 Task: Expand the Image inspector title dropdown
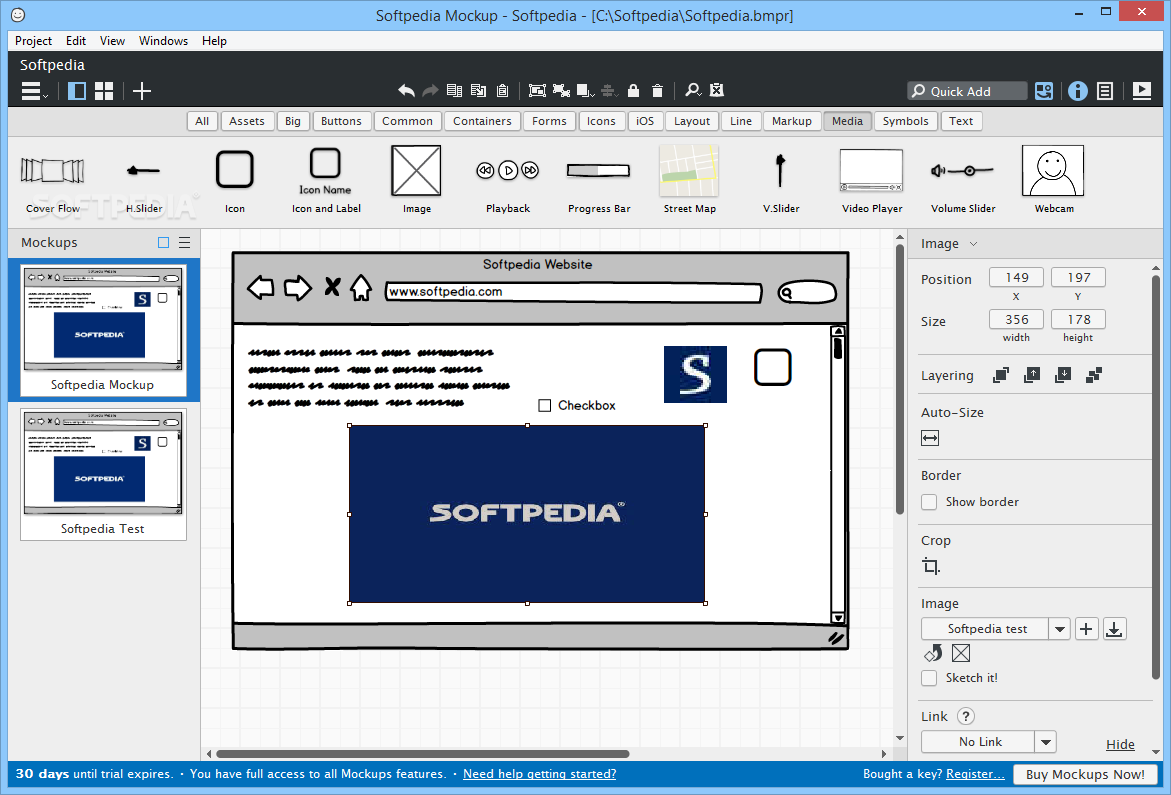(x=973, y=244)
